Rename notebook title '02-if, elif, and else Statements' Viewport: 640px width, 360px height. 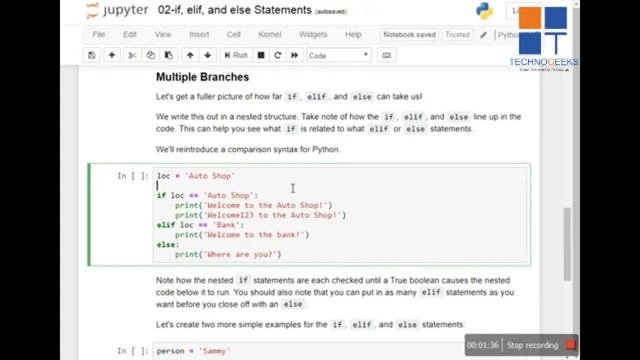point(235,10)
